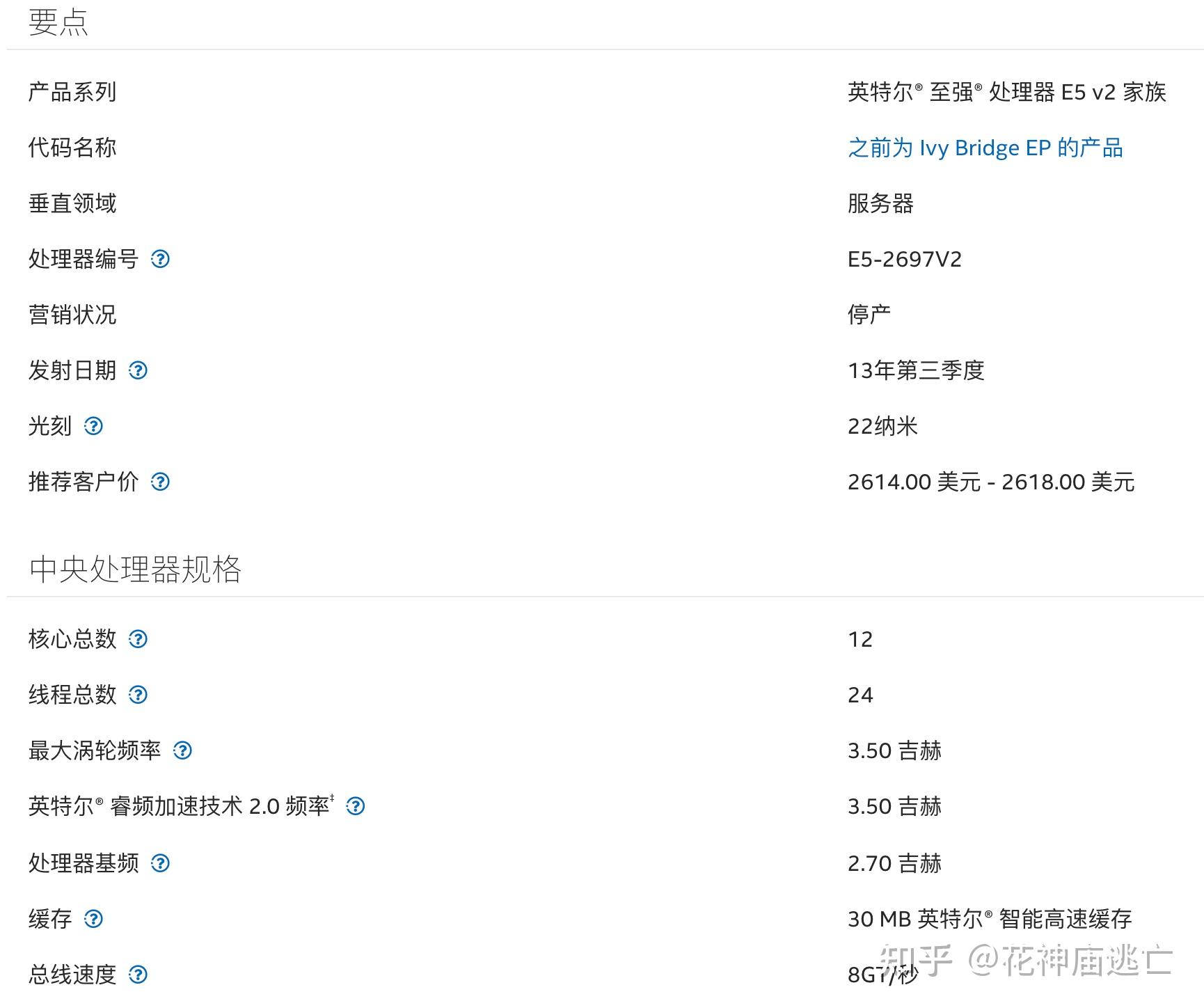The width and height of the screenshot is (1204, 1008).
Task: Click the 服务器 vertical segment value
Action: (880, 203)
